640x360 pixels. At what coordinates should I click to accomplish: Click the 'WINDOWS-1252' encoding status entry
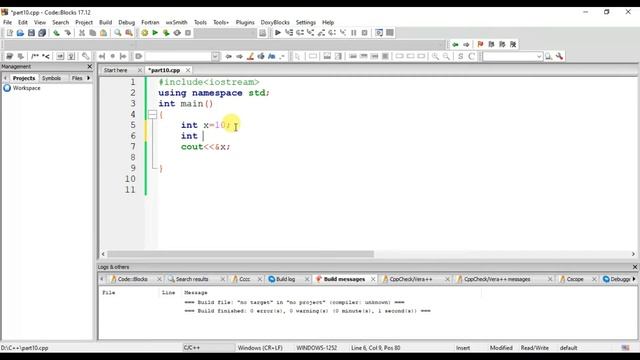pos(316,348)
